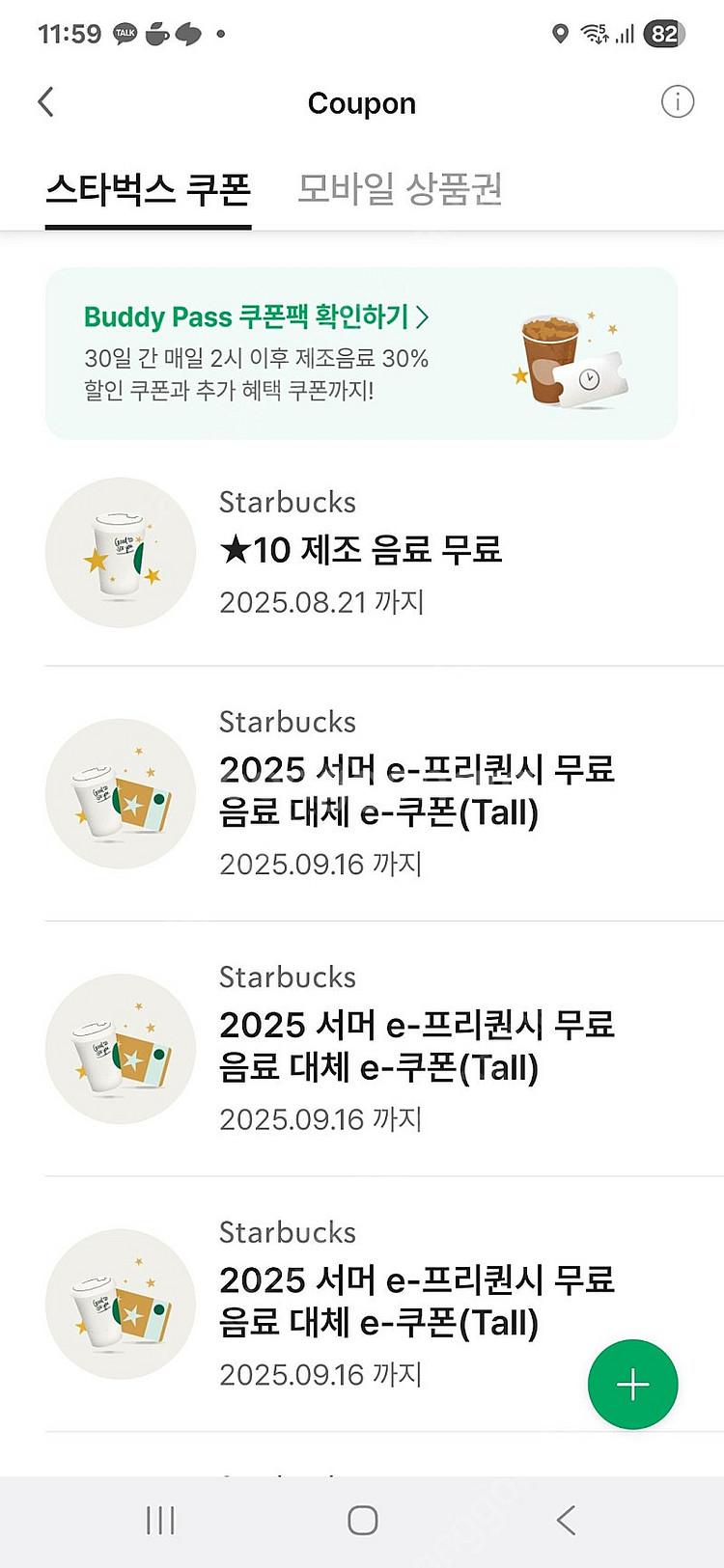Tap the second summer e-frequency coupon thumbnail
This screenshot has width=724, height=1568.
click(x=121, y=1049)
